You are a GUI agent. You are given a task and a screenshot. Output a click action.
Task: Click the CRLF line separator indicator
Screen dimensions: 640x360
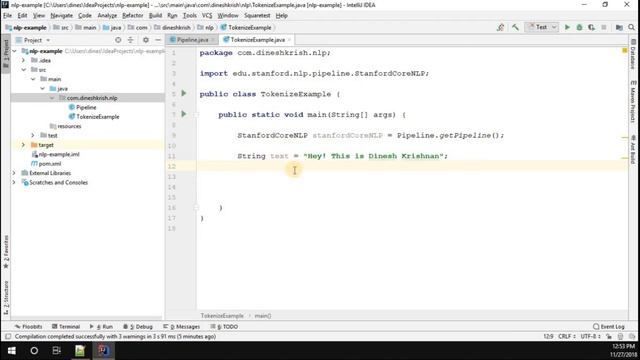[567, 337]
